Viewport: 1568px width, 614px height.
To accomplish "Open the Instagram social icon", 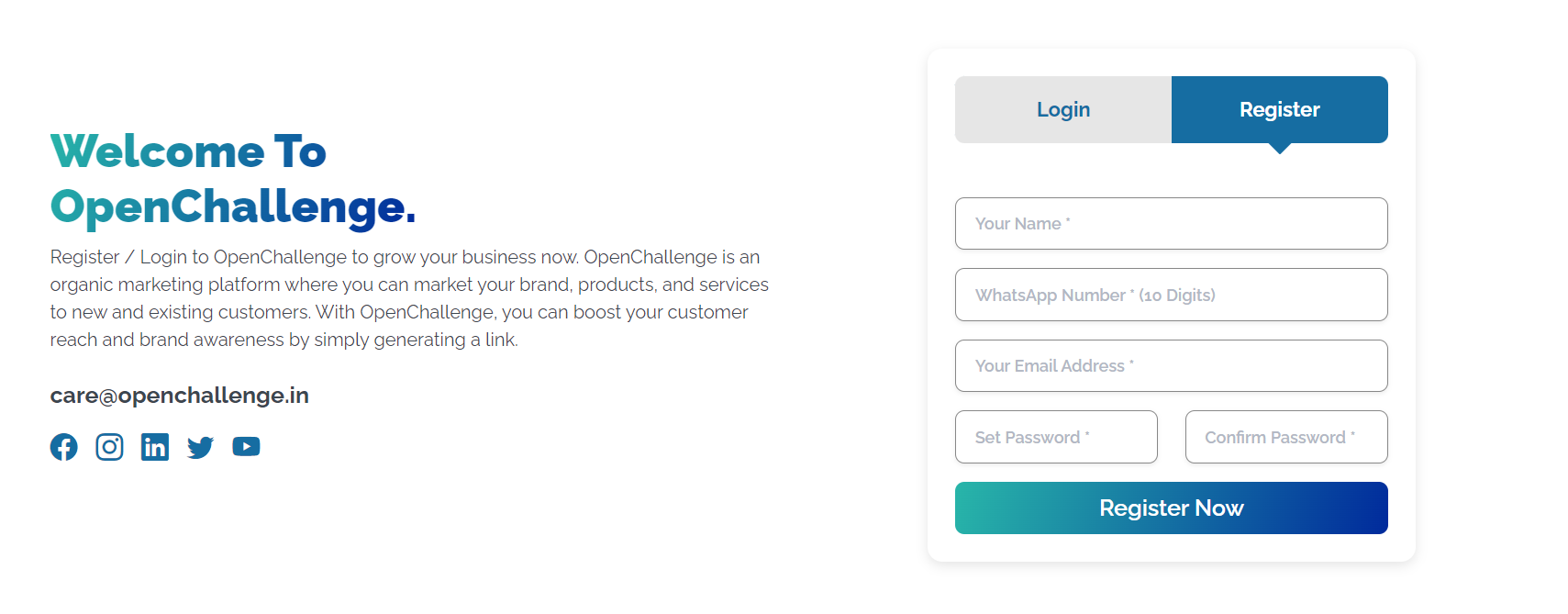I will (109, 447).
